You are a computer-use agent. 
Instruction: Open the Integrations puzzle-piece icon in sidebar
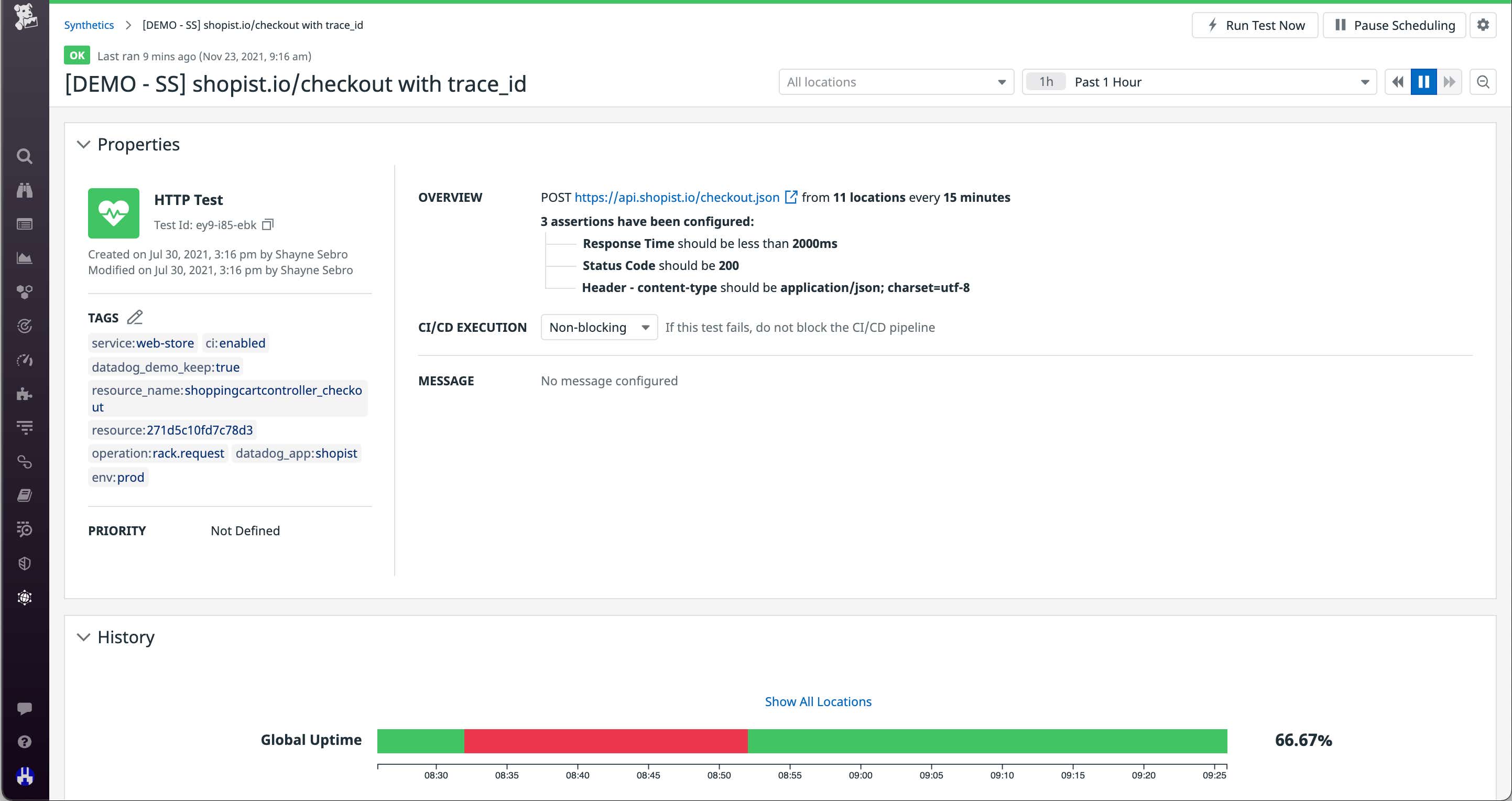pos(24,394)
